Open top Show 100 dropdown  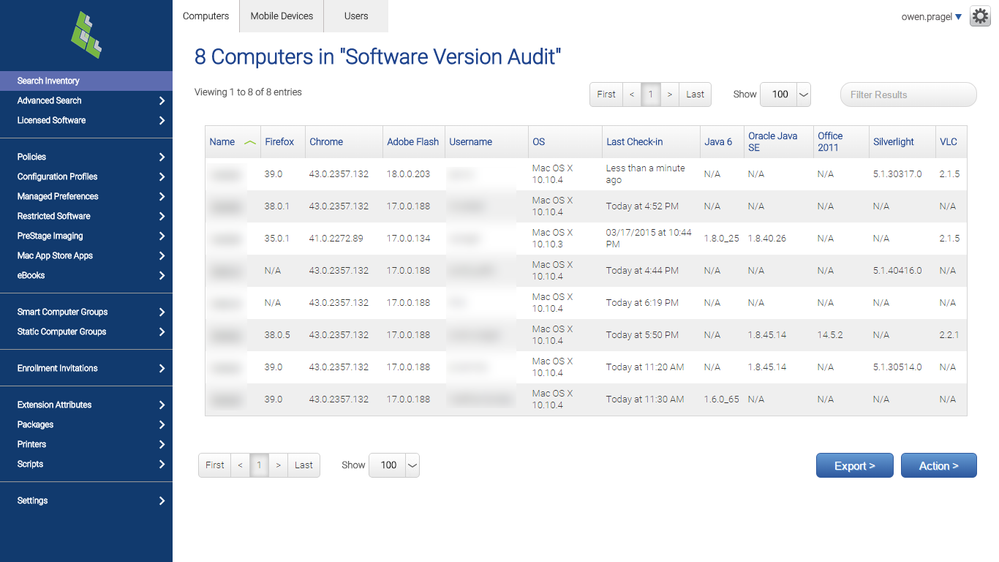785,94
